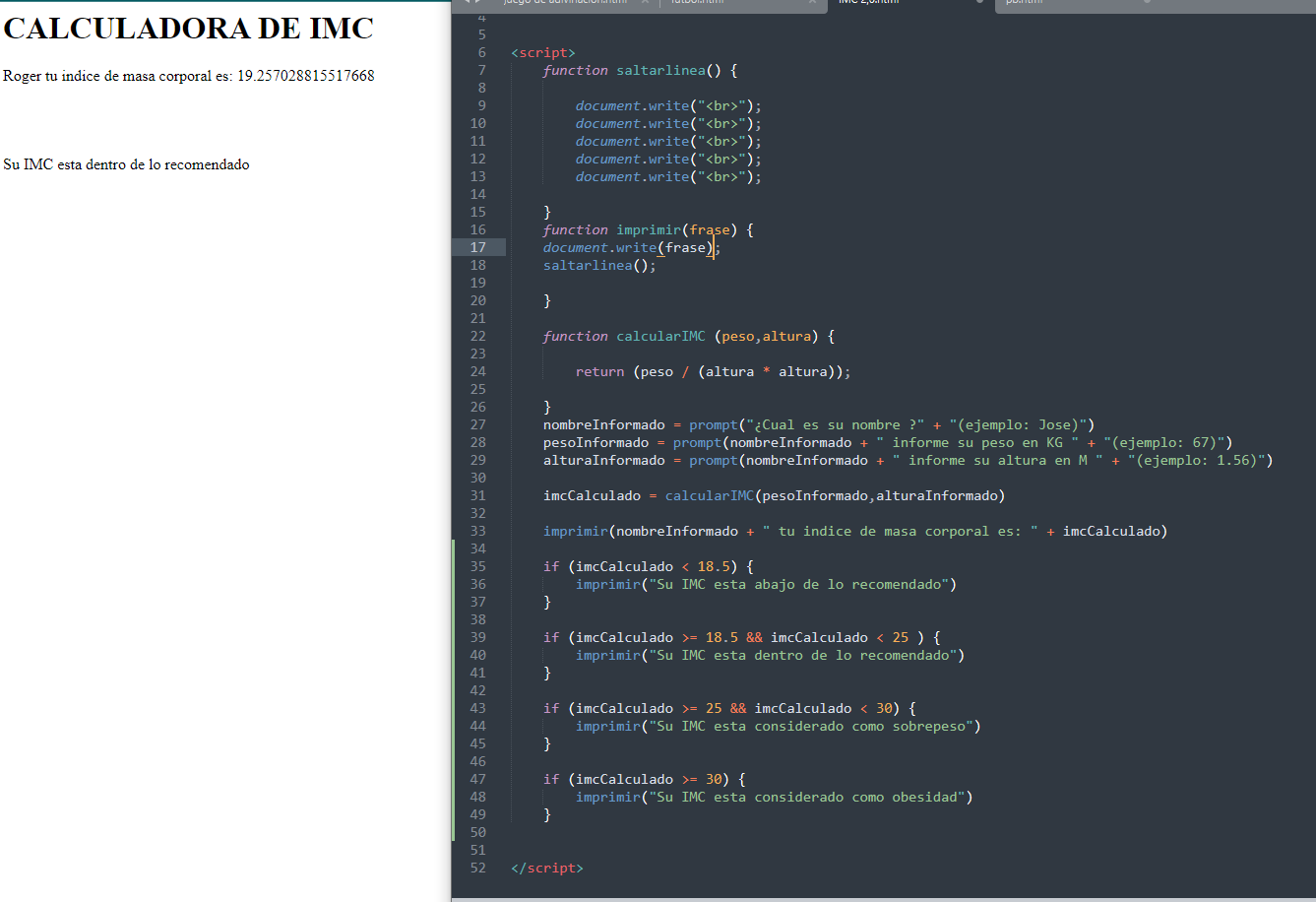
Task: Click the CALCULADORA DE IMC heading in browser
Action: click(x=189, y=29)
